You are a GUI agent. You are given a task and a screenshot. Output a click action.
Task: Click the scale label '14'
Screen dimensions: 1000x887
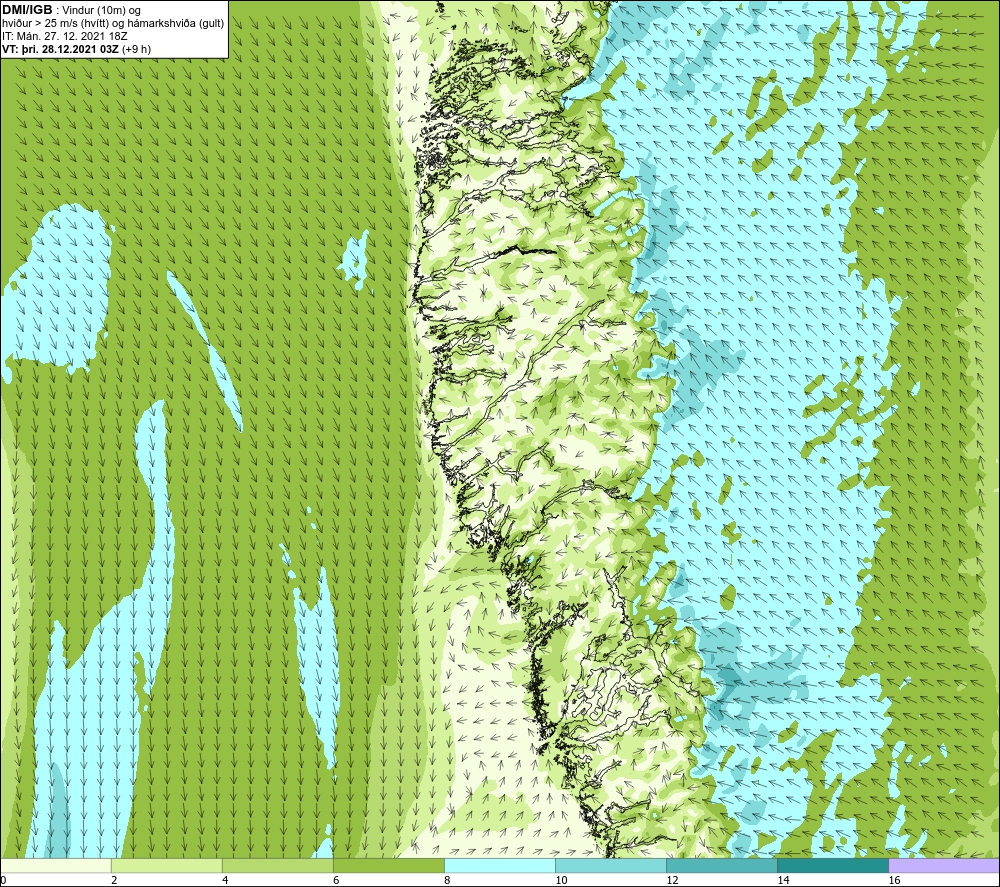coord(783,880)
